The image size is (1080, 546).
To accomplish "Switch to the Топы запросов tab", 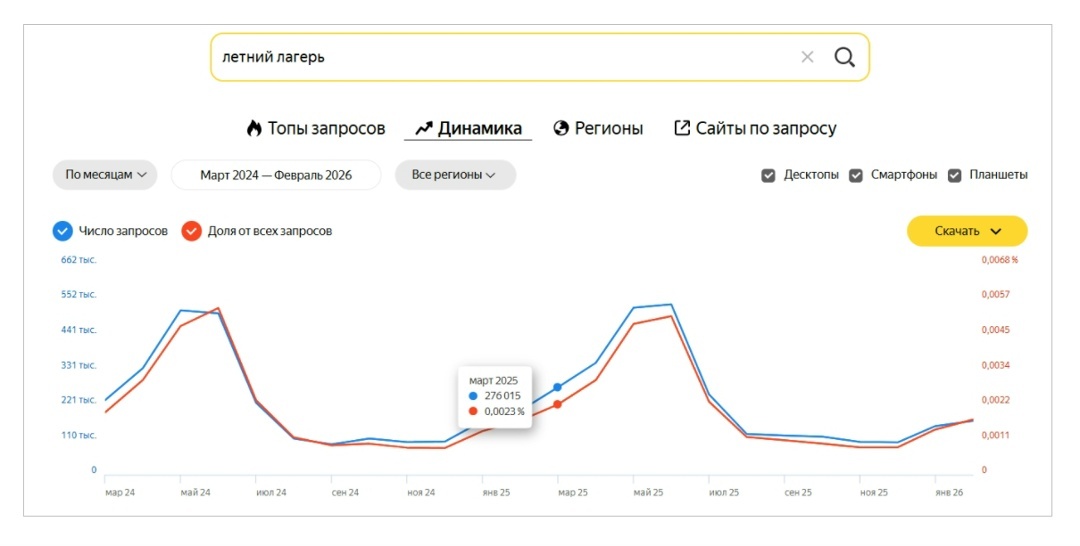I will point(326,129).
